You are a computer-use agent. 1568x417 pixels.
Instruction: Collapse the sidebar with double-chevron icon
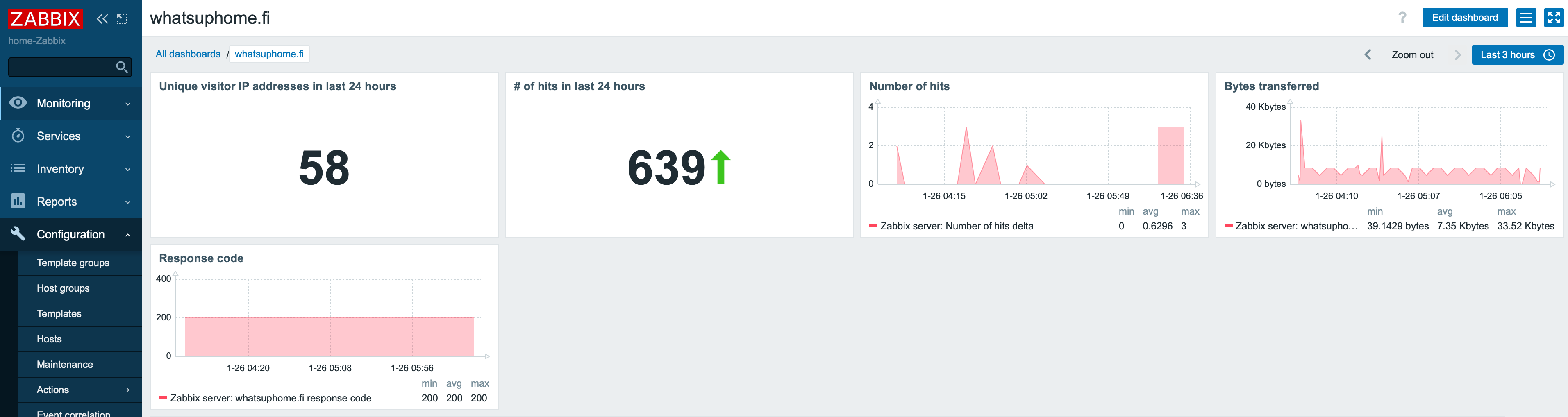tap(102, 19)
